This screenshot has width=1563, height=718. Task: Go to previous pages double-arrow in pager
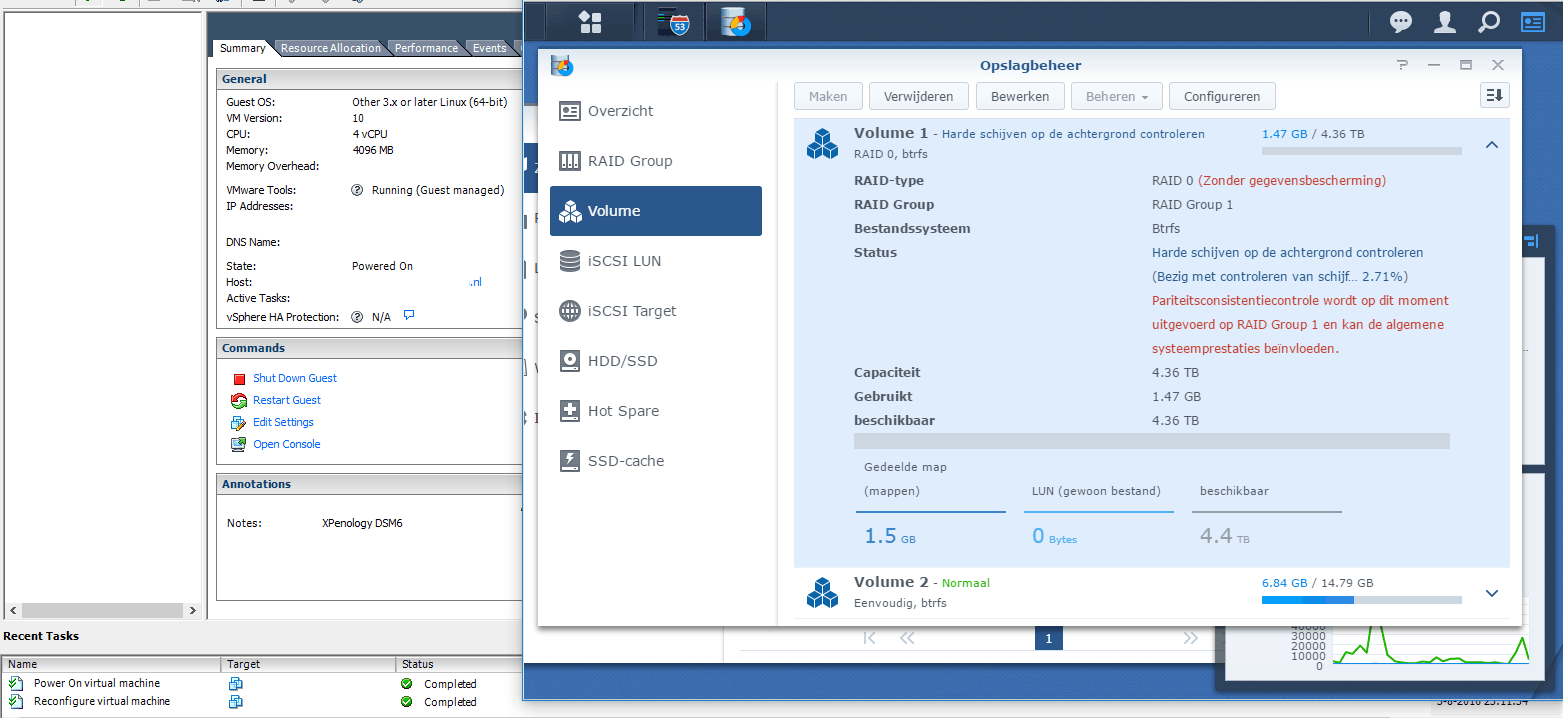tap(907, 638)
